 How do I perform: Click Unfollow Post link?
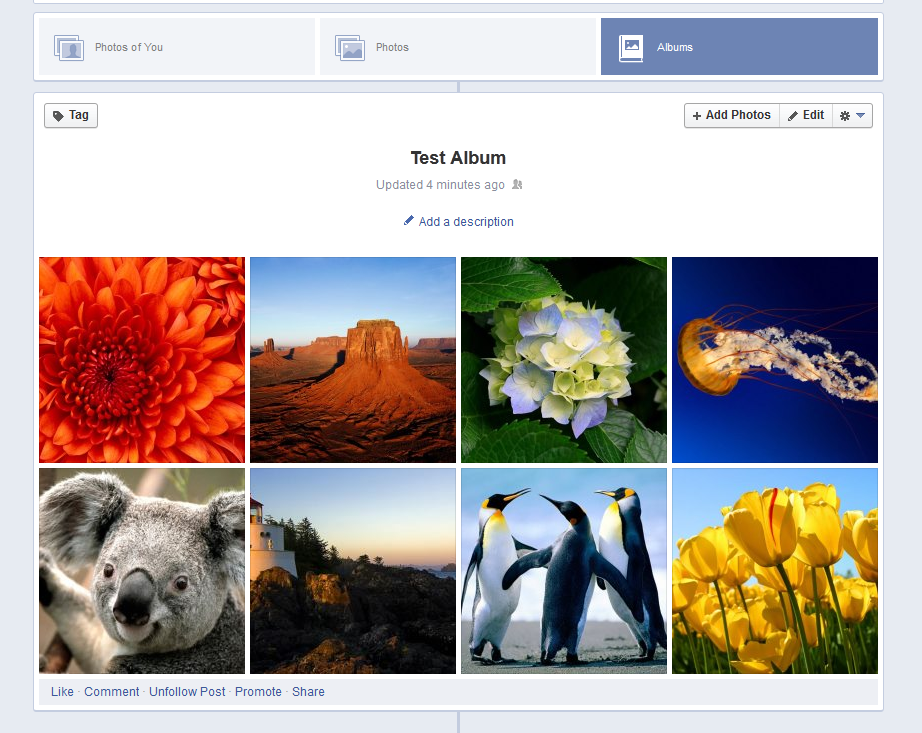pos(187,692)
